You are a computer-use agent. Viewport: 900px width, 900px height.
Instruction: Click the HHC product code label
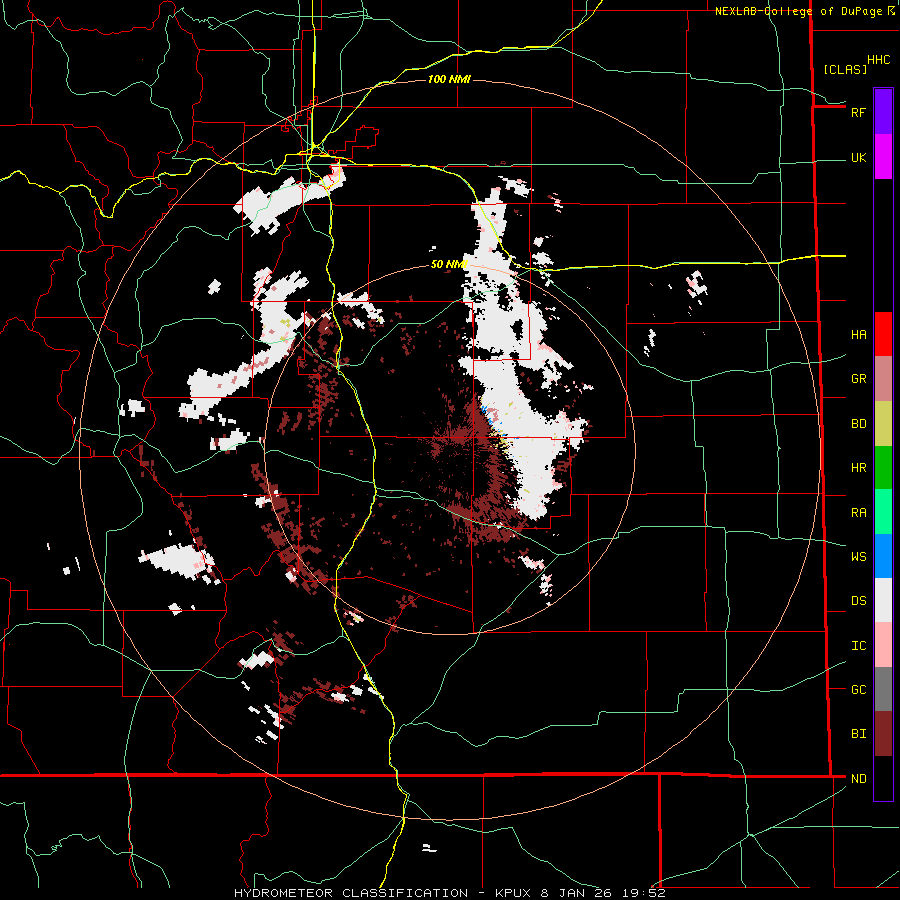coord(878,60)
